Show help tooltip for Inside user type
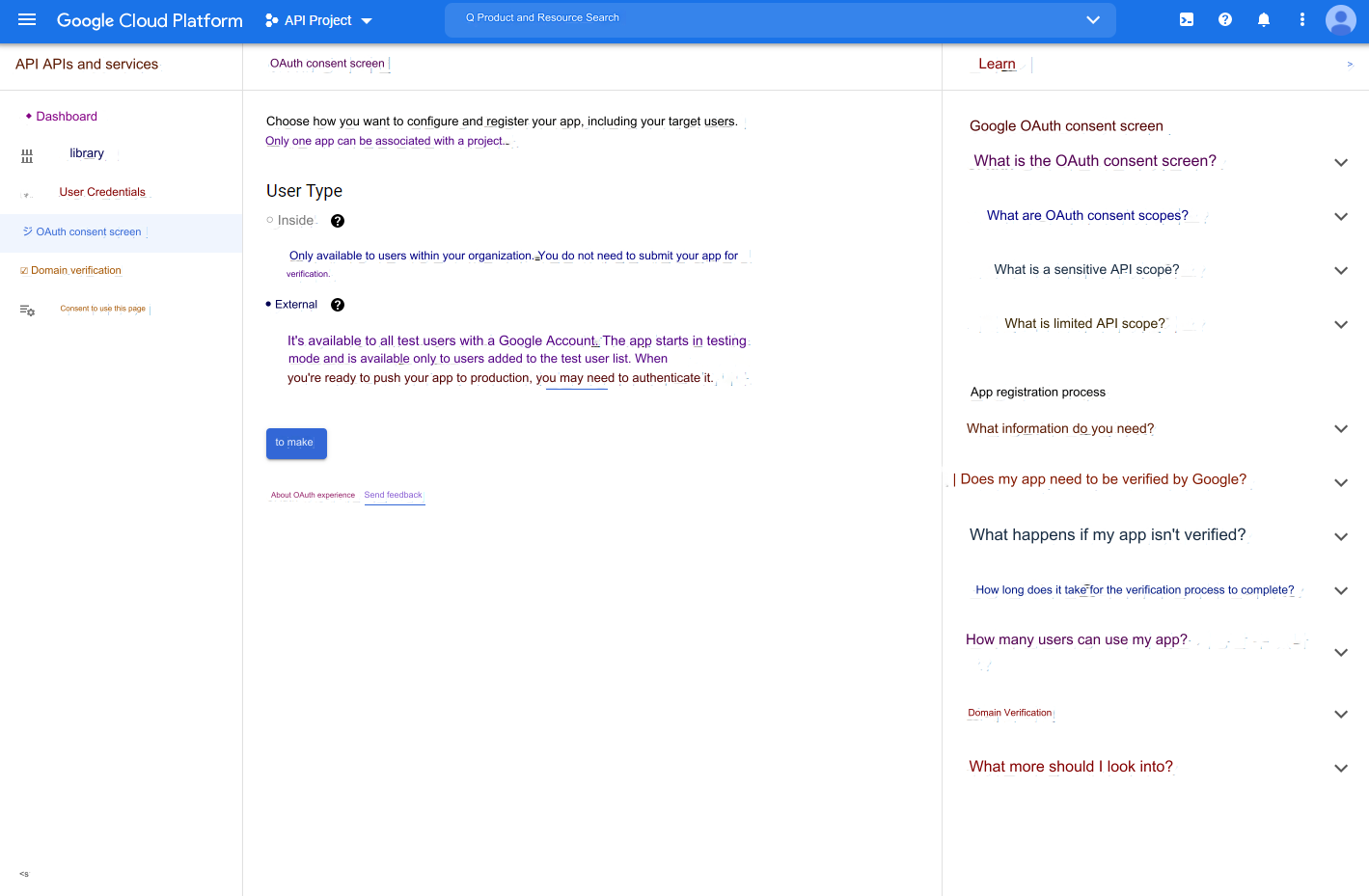Screen dimensions: 1369x896 click(338, 221)
